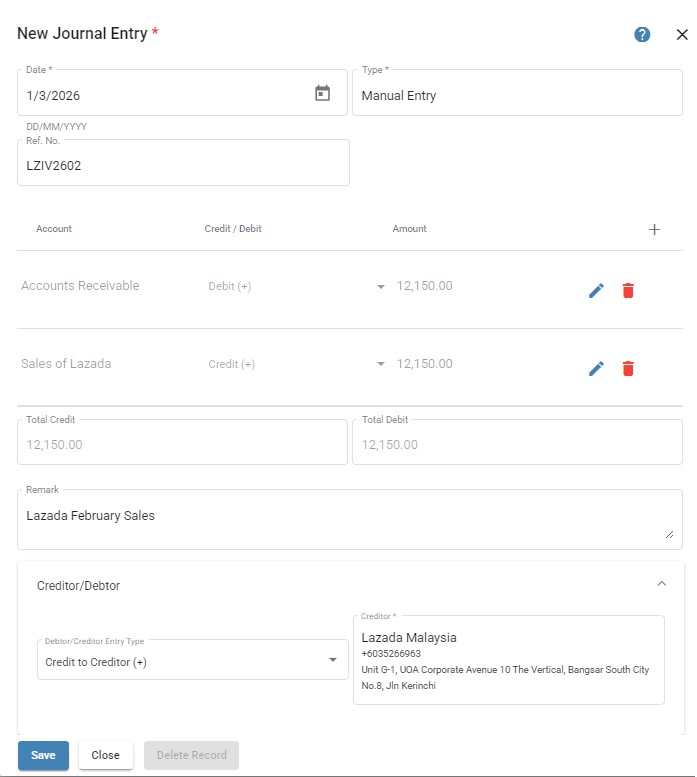This screenshot has height=777, width=697.
Task: Select the Creditor field Lazada Malaysia
Action: click(508, 660)
